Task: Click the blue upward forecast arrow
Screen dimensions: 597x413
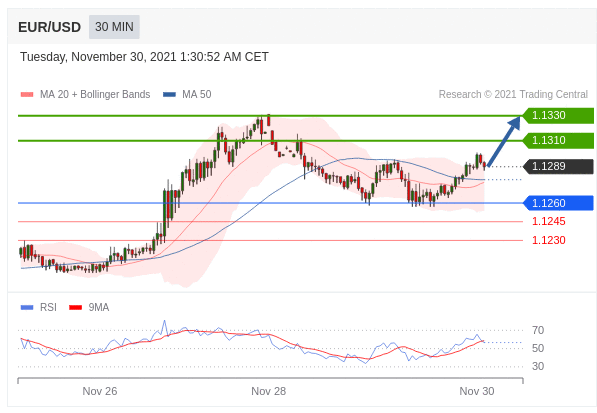Action: tap(503, 142)
